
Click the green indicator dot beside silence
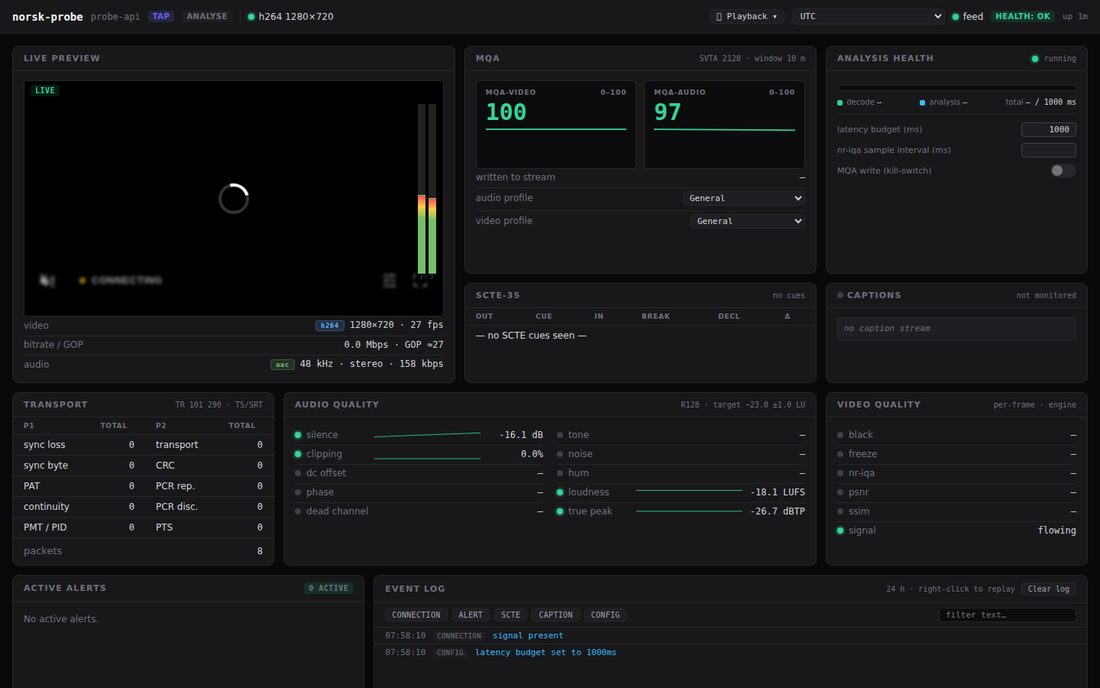pos(298,435)
